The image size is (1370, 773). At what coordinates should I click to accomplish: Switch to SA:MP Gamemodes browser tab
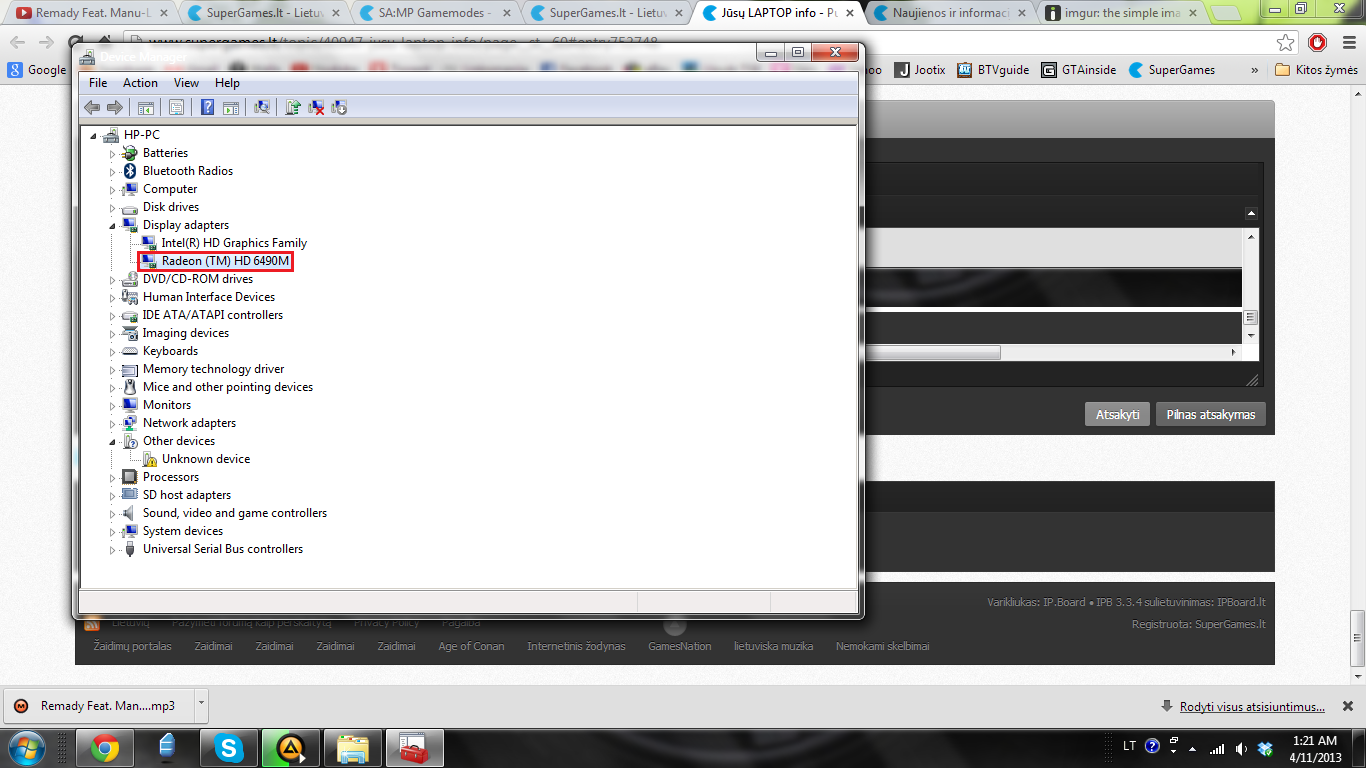tap(435, 13)
